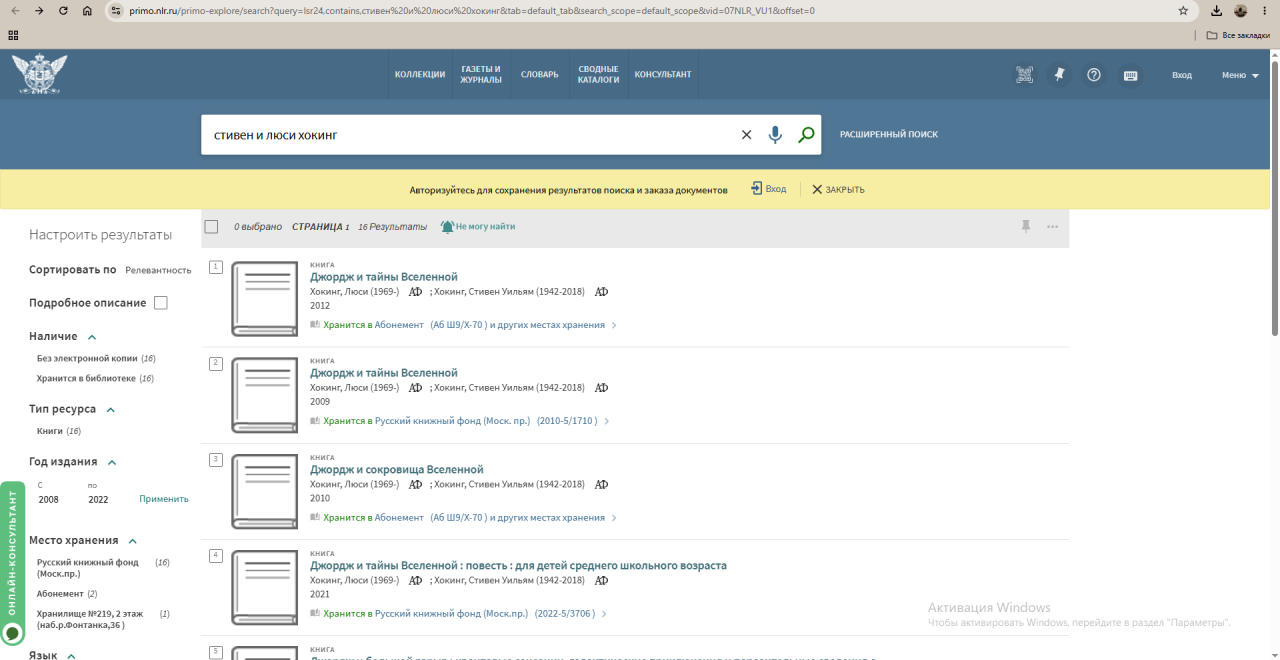Open result 4 titled повесть для детей среднего школьного возраста
Viewport: 1280px width, 660px height.
(x=518, y=566)
